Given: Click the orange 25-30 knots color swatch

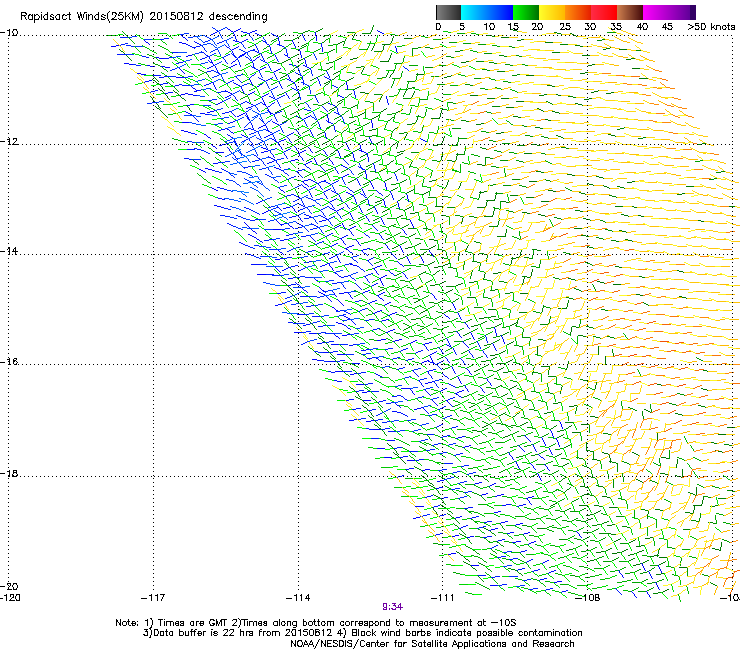Looking at the screenshot, I should (x=578, y=12).
